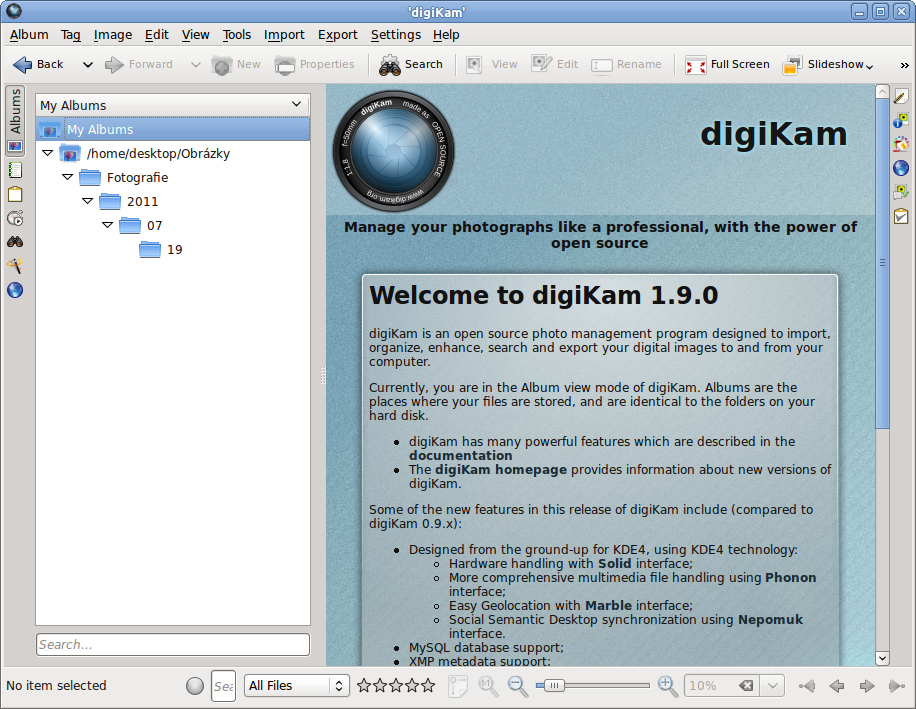
Task: Open the View menu in the menu bar
Action: pos(195,35)
